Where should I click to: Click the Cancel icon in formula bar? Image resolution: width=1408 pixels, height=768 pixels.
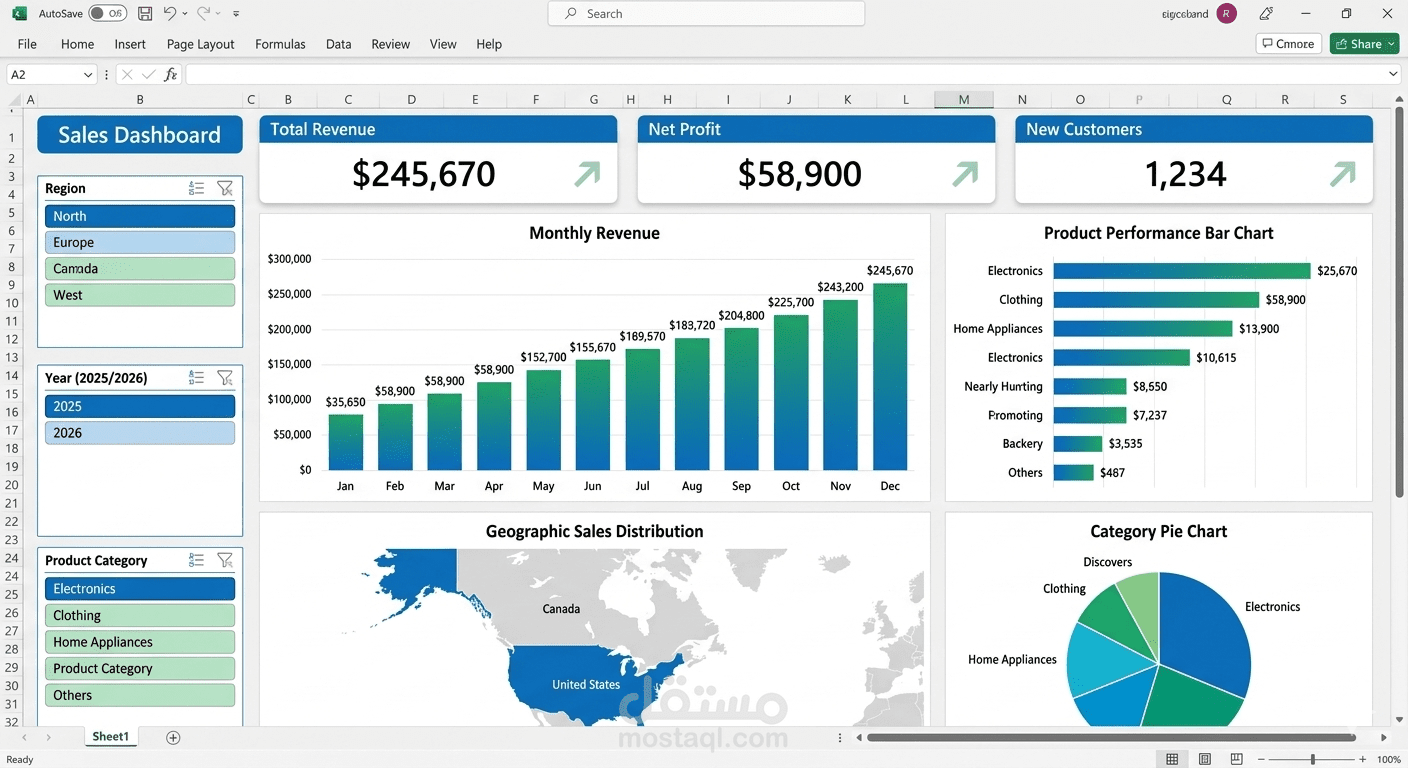click(x=127, y=74)
